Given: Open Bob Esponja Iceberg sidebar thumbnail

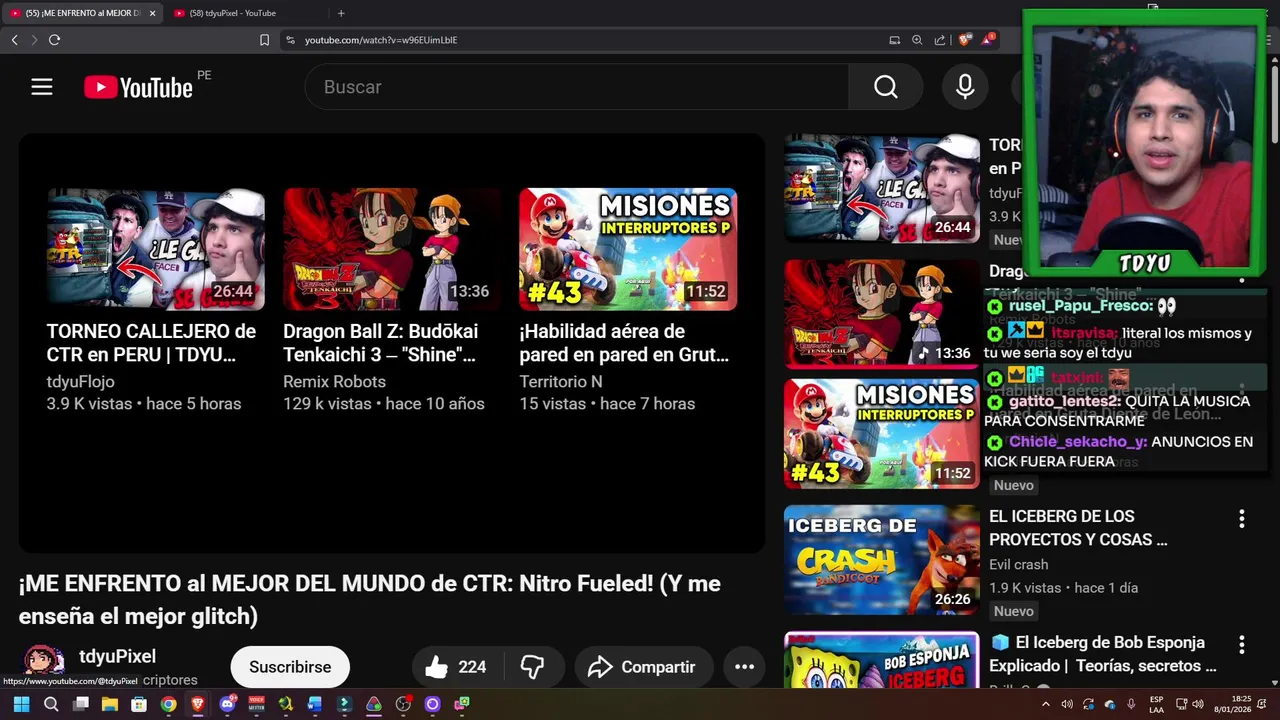Looking at the screenshot, I should [x=882, y=660].
